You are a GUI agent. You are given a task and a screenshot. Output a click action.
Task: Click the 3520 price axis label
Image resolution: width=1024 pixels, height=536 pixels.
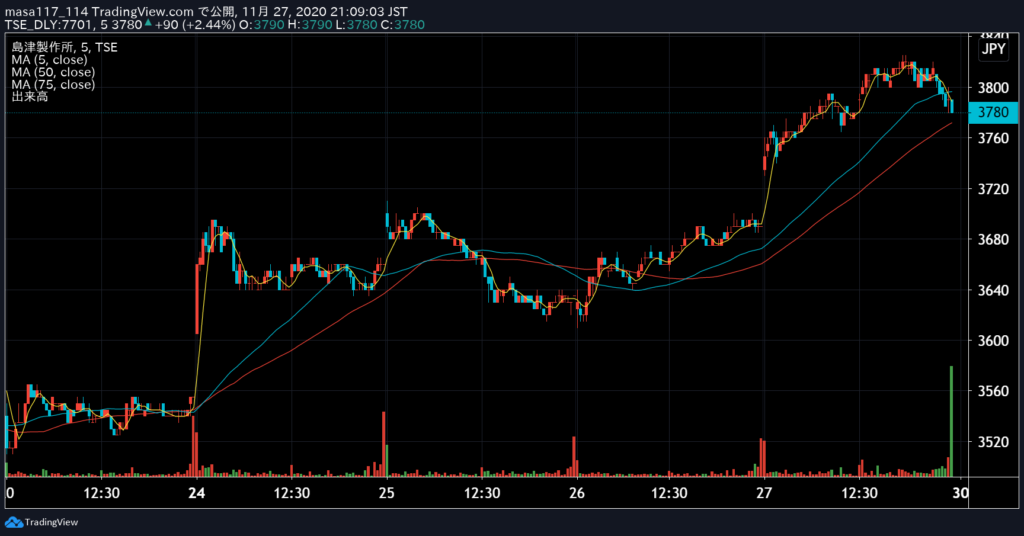(993, 442)
